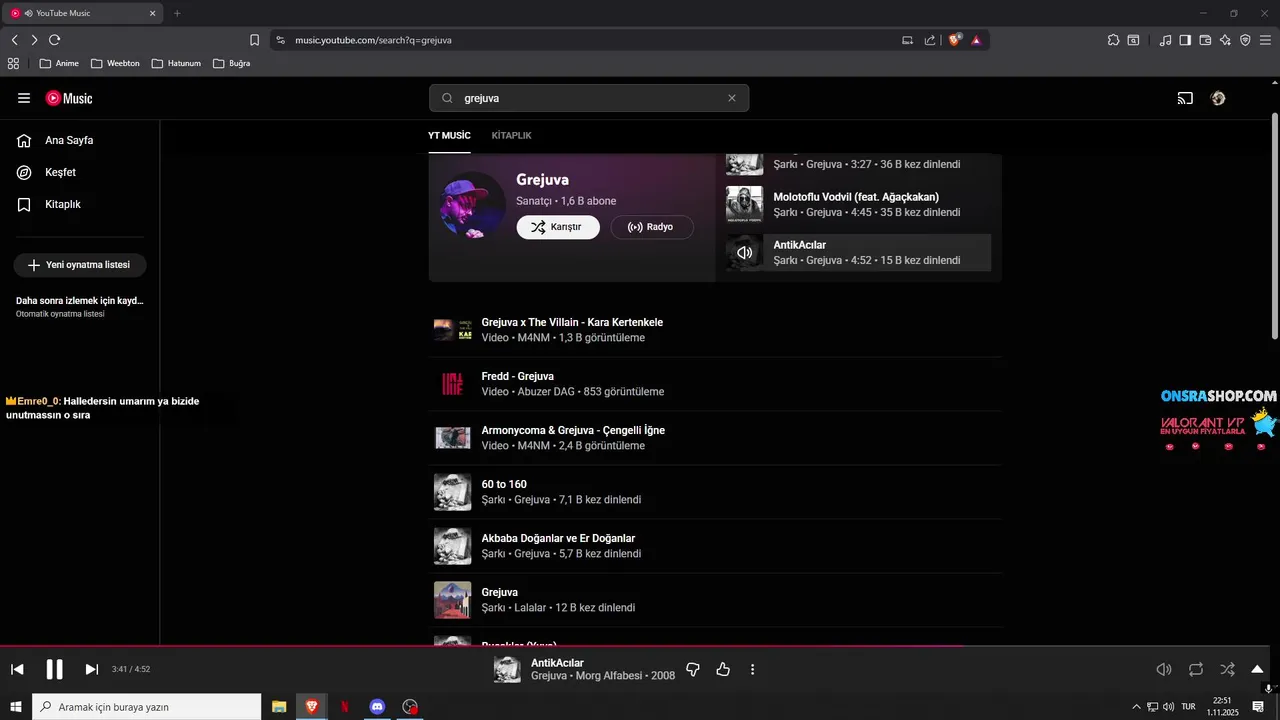Select the YT MUSIC tab
1280x720 pixels.
[449, 135]
